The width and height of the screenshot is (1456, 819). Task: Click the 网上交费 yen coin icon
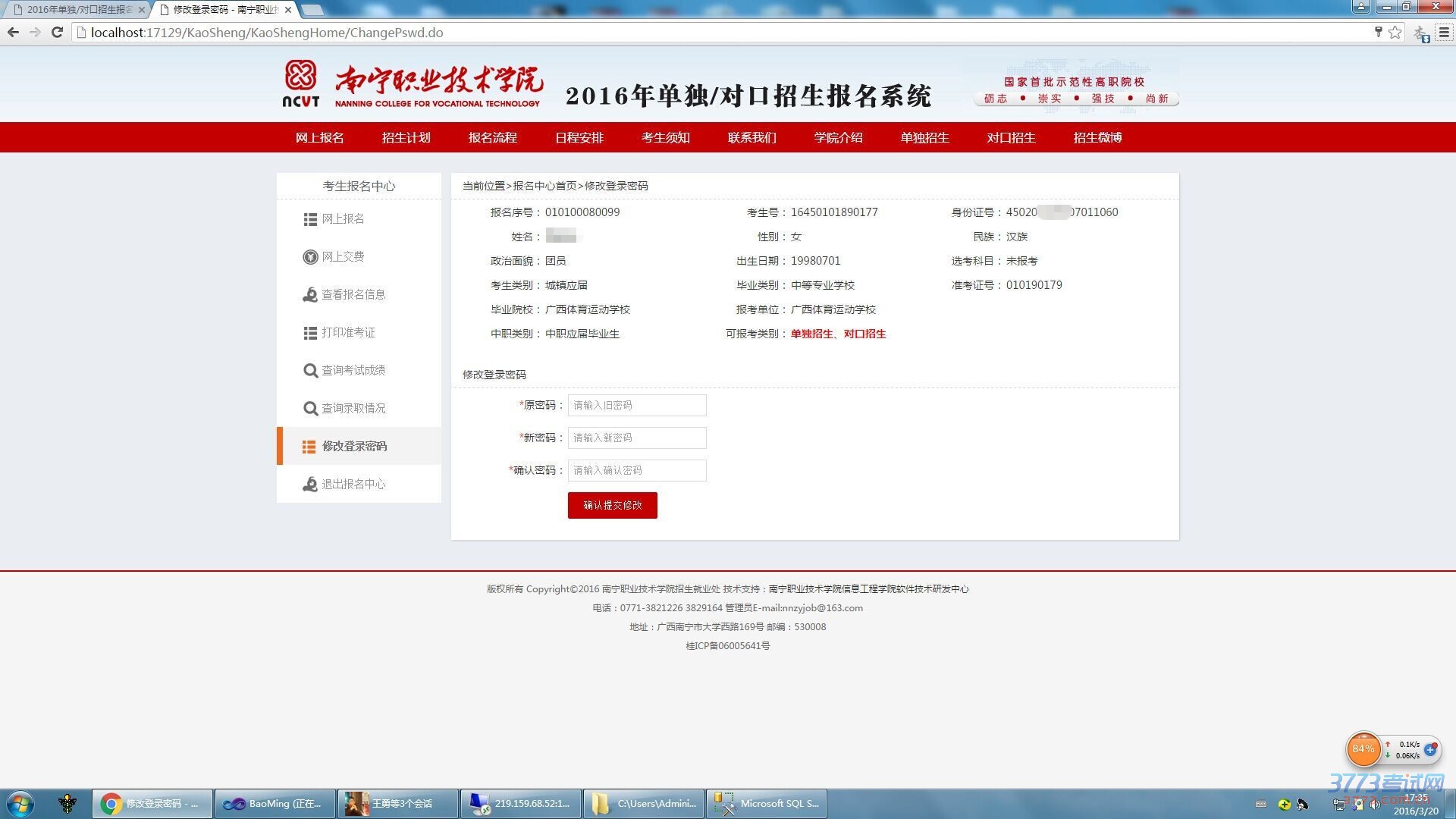310,257
